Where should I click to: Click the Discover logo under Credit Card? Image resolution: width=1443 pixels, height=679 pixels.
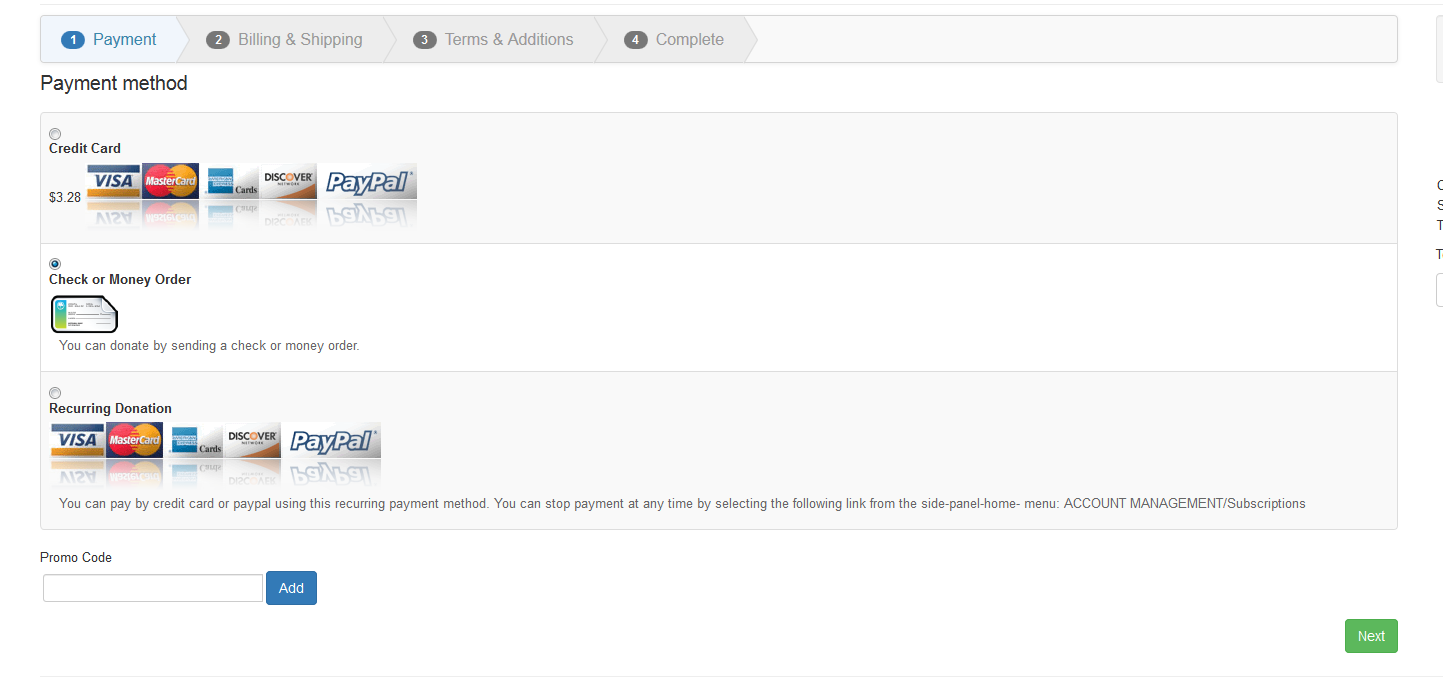[288, 181]
